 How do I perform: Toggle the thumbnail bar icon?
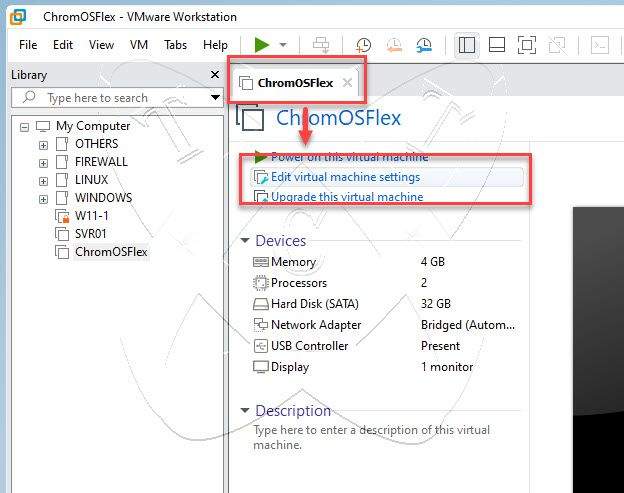click(497, 45)
